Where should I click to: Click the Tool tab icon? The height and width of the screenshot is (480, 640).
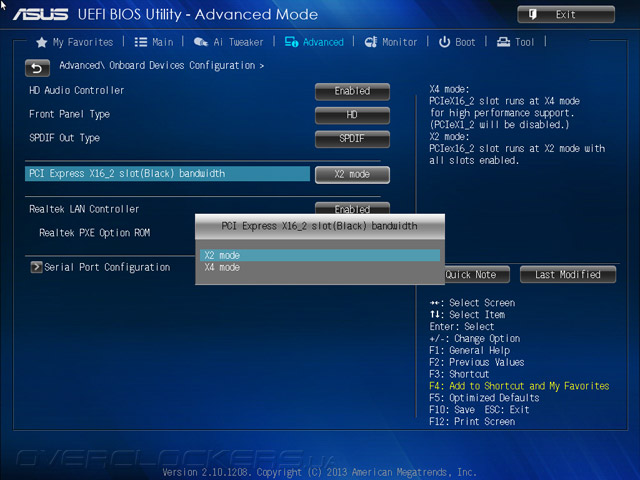tap(503, 42)
